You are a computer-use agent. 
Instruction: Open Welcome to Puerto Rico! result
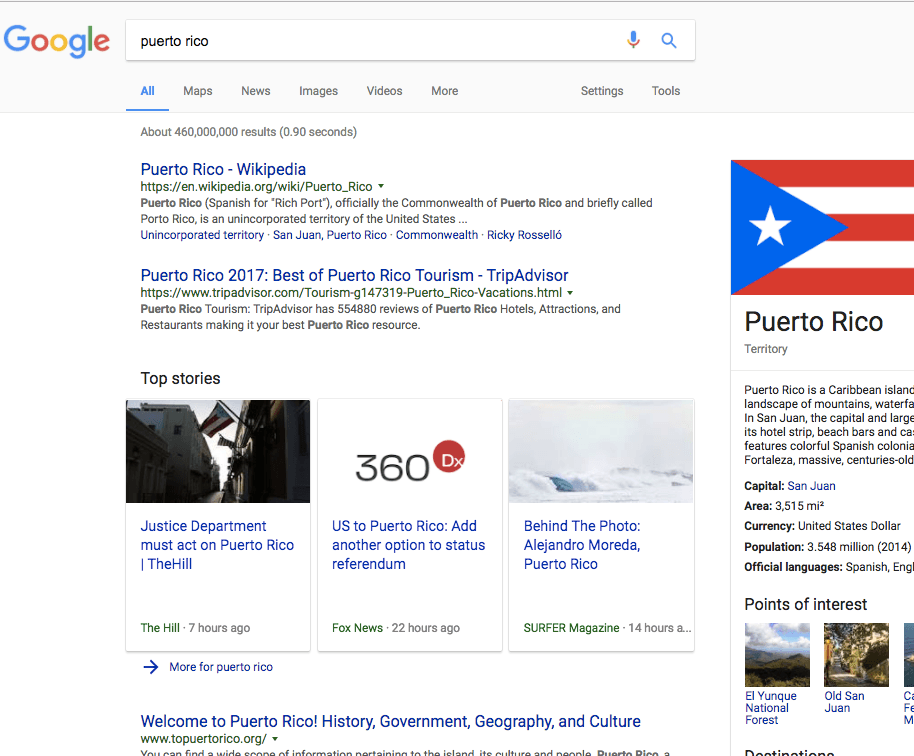391,722
